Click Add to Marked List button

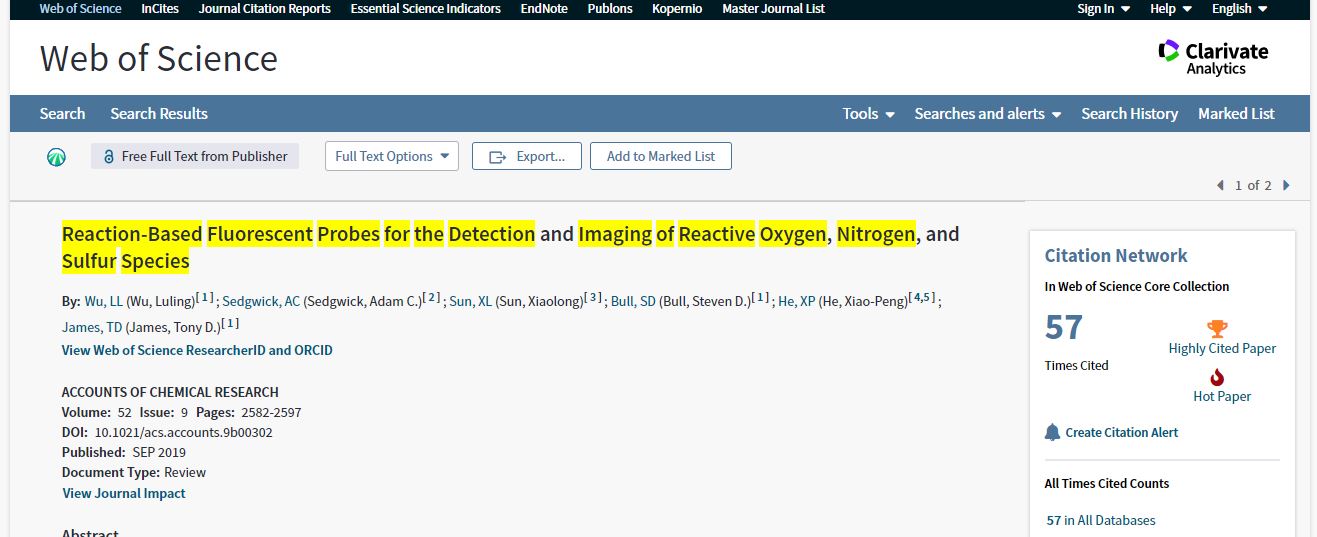[661, 156]
